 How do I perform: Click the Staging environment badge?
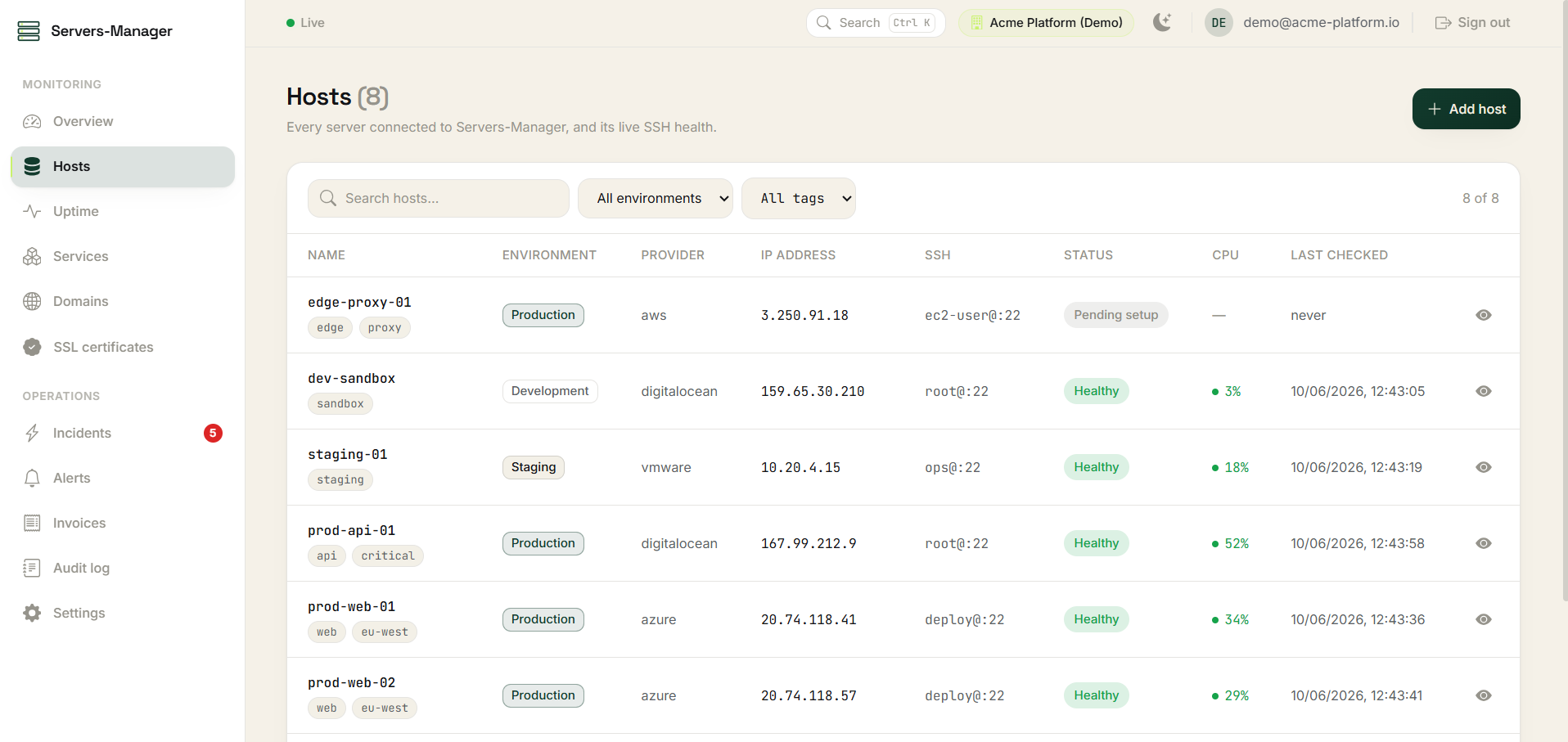pyautogui.click(x=534, y=467)
